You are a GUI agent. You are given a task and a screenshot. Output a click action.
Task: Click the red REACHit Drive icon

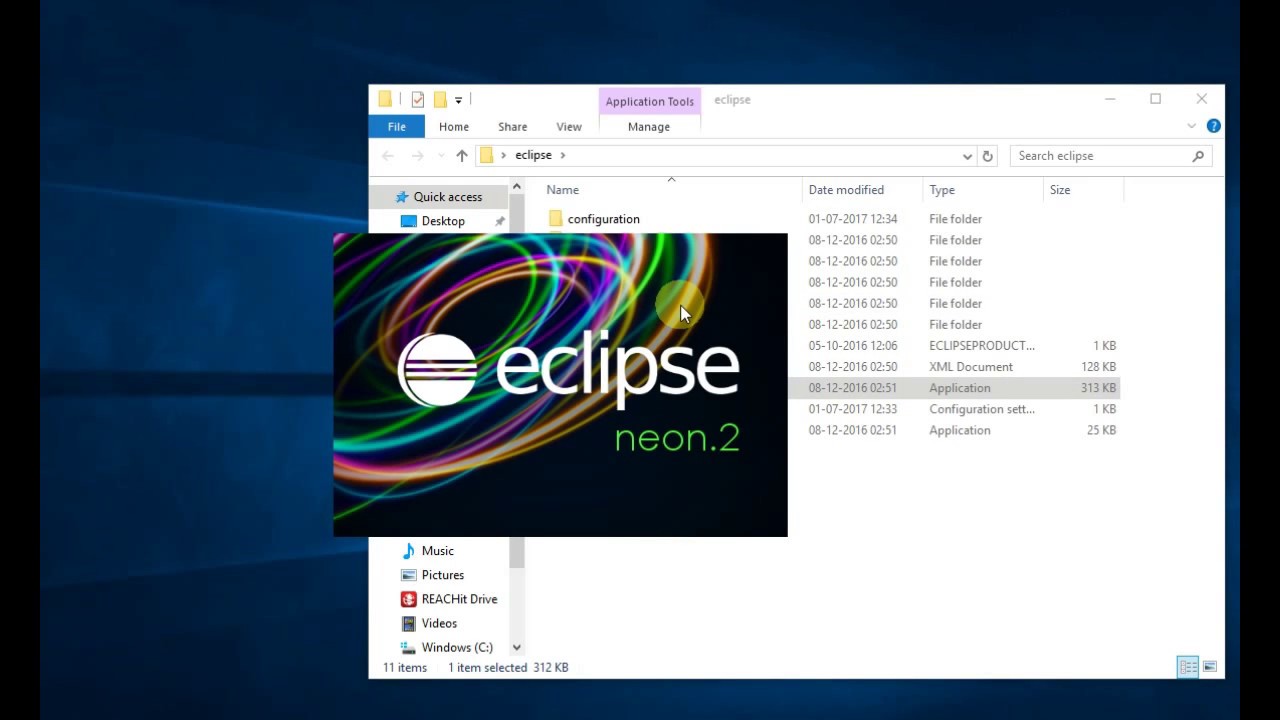click(x=408, y=599)
